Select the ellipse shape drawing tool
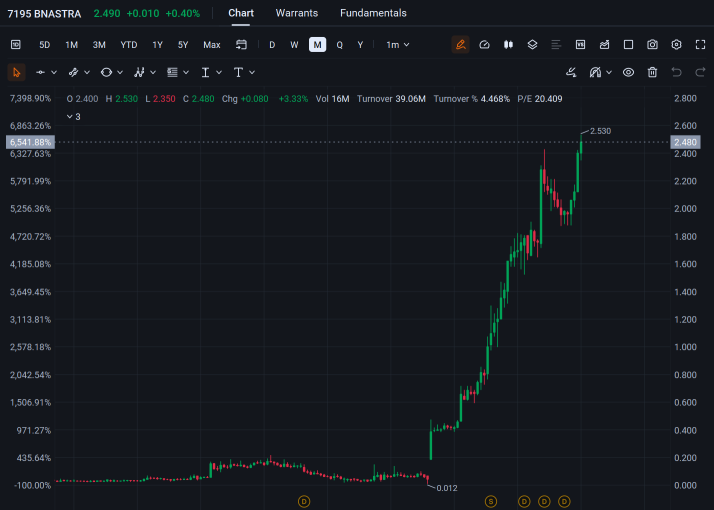The image size is (714, 510). (106, 72)
